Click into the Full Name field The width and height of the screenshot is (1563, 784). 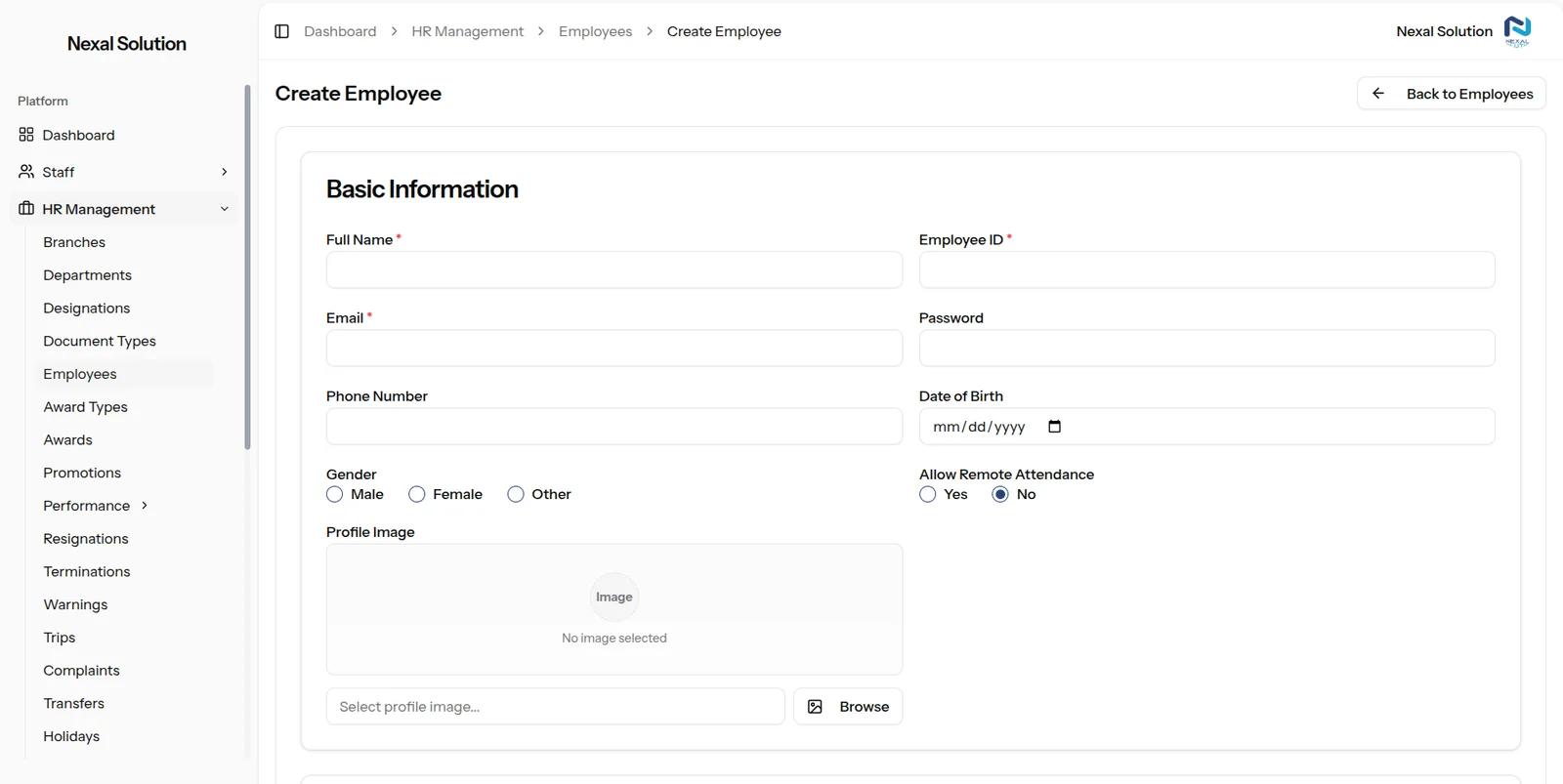[614, 270]
